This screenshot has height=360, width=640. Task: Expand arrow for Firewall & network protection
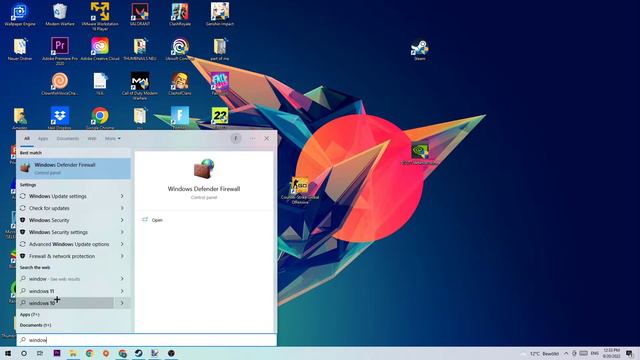(122, 256)
